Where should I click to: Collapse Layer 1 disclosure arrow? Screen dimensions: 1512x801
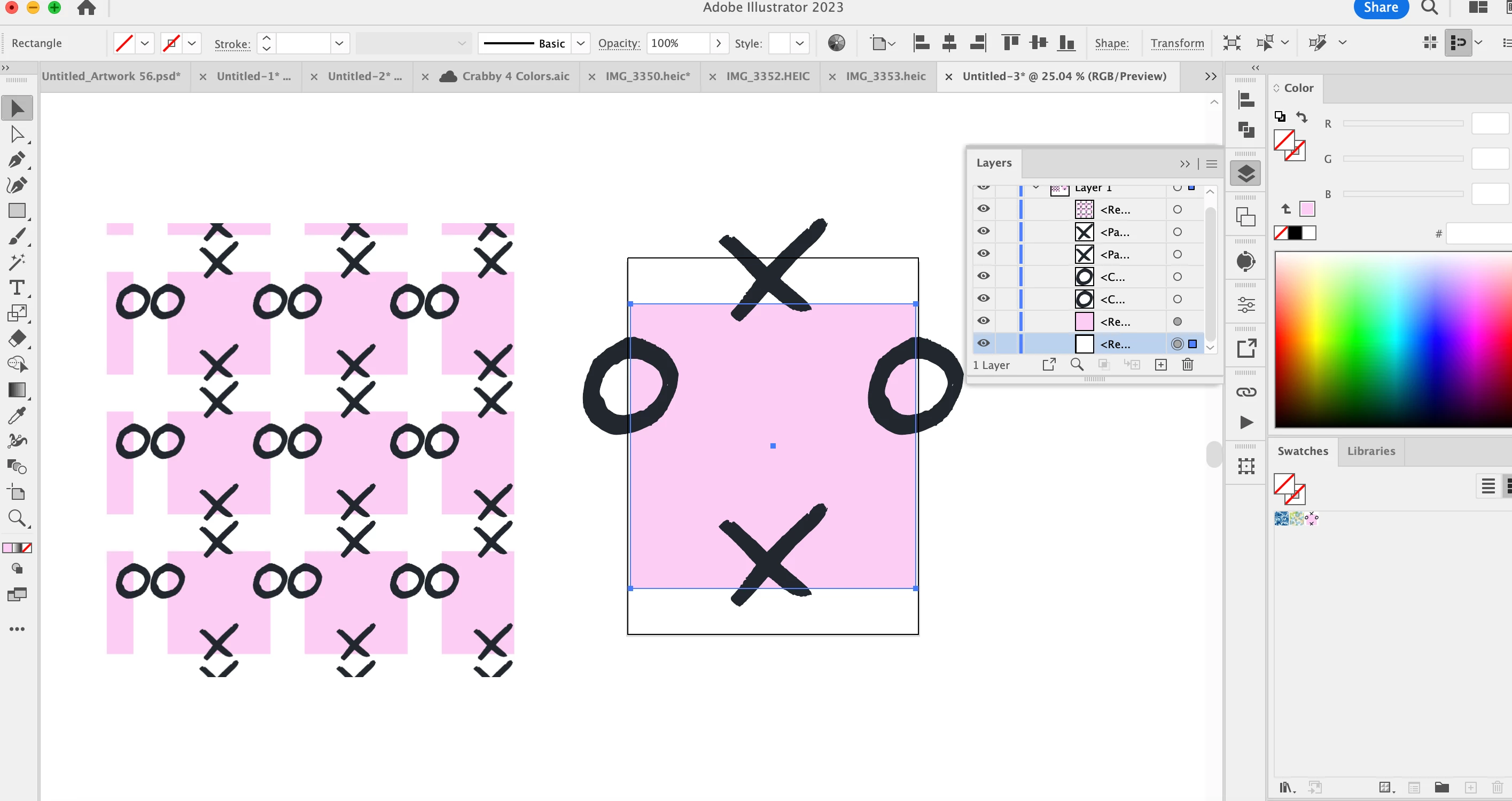click(x=1036, y=187)
